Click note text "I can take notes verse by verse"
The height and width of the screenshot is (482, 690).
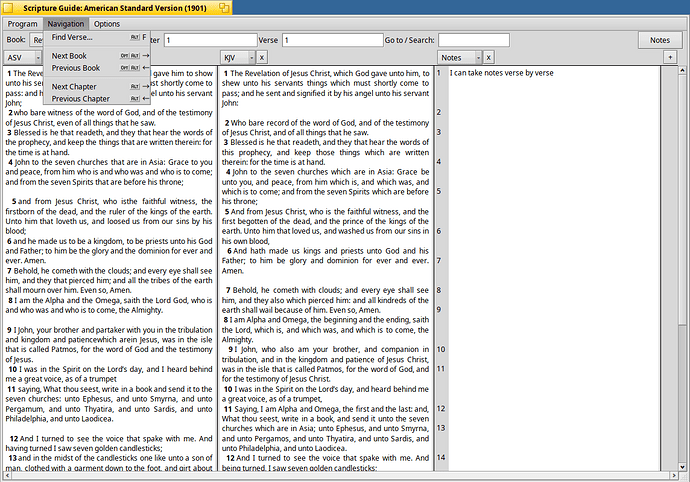coord(501,73)
